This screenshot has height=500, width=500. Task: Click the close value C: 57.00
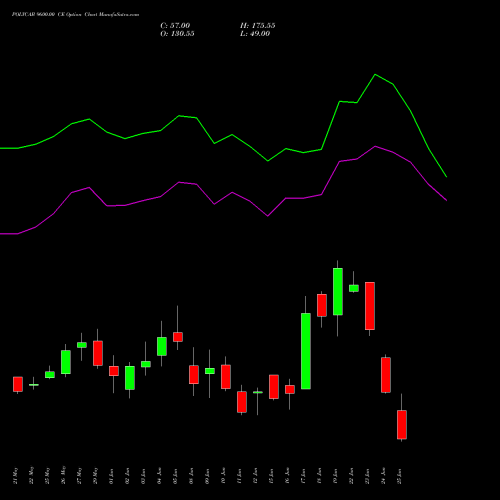click(x=175, y=26)
